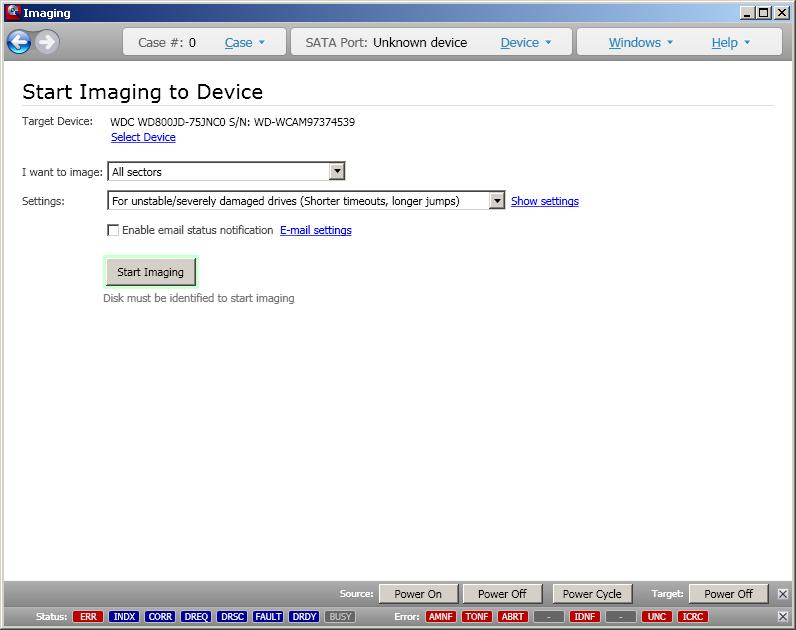Open the Device menu
Viewport: 796px width, 630px height.
coord(525,43)
